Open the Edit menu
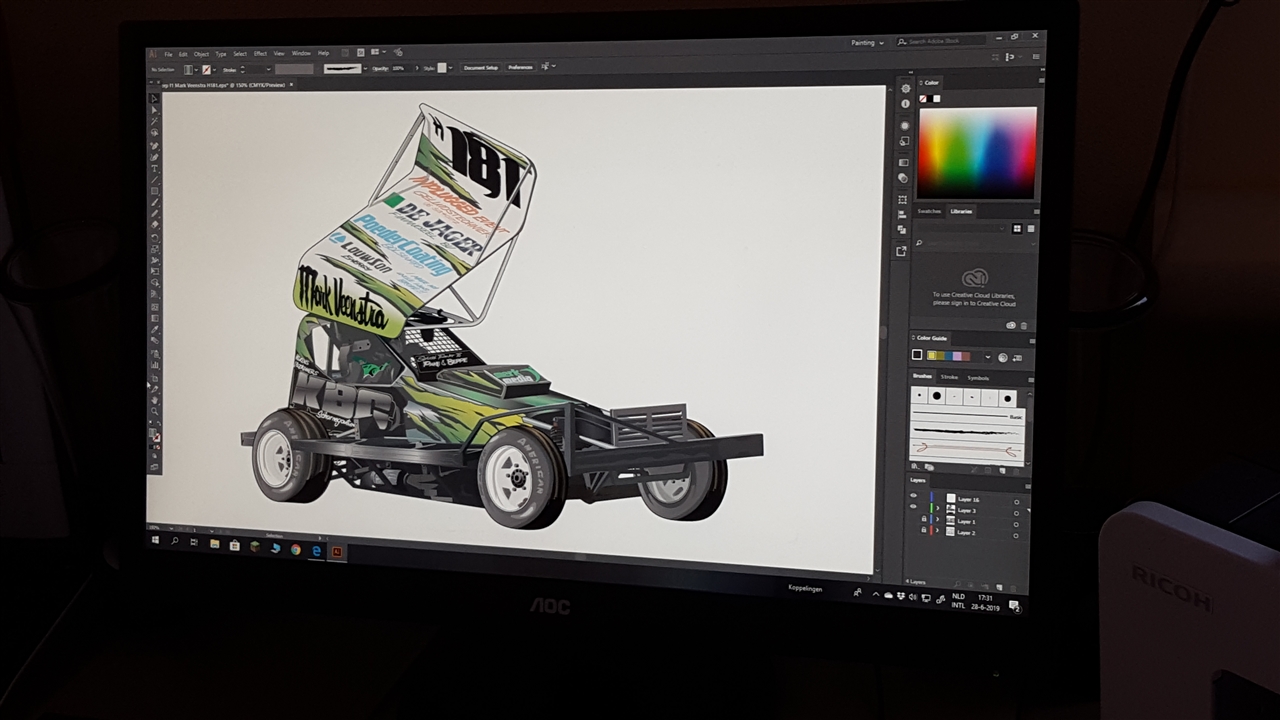Viewport: 1280px width, 720px height. 183,54
